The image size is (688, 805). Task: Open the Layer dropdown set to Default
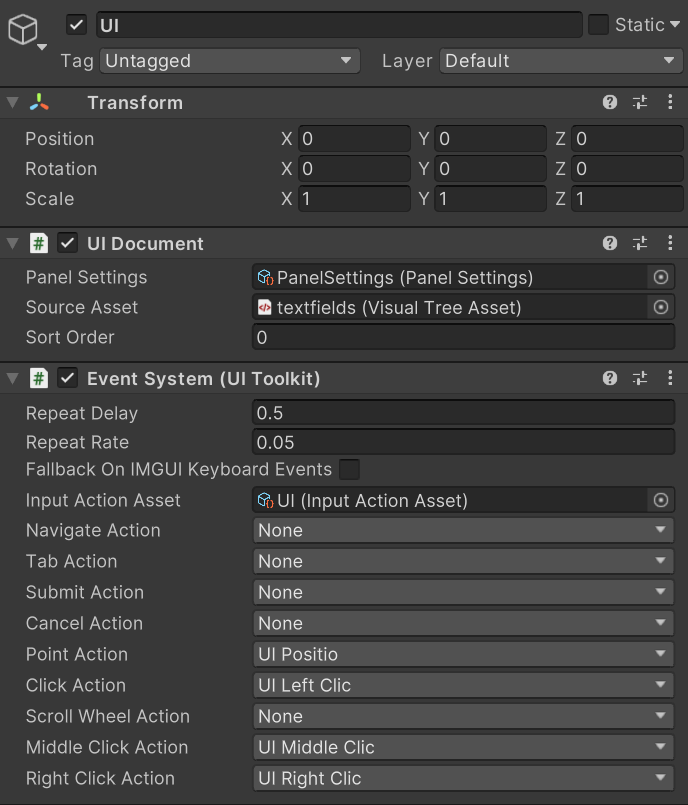pyautogui.click(x=560, y=61)
